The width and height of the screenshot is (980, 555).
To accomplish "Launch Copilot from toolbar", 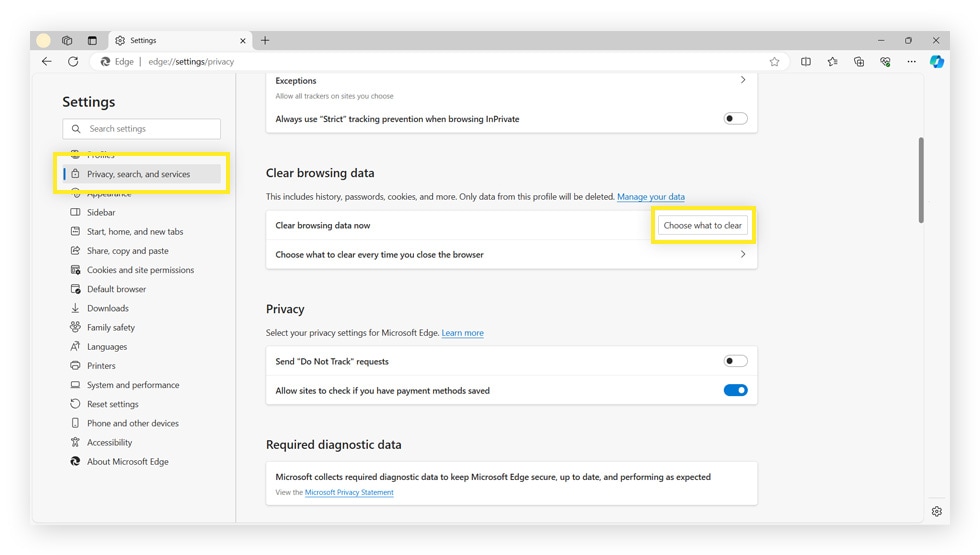I will pyautogui.click(x=936, y=61).
